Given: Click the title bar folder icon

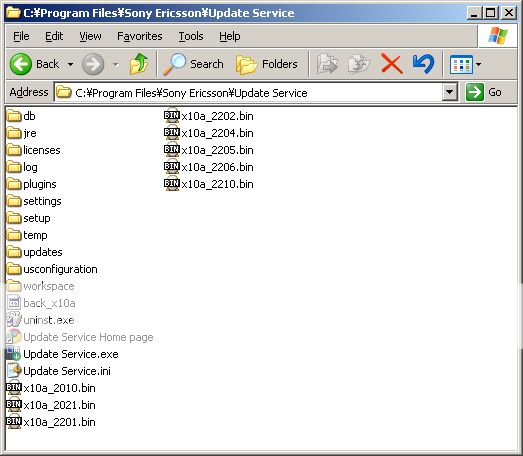Looking at the screenshot, I should tap(13, 13).
